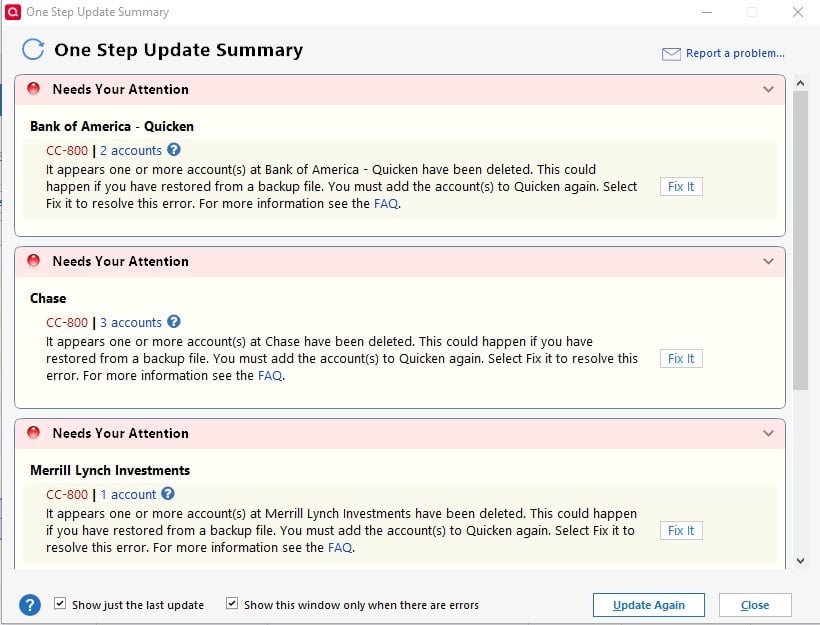820x625 pixels.
Task: Click Fix It for the Chase error
Action: (680, 358)
